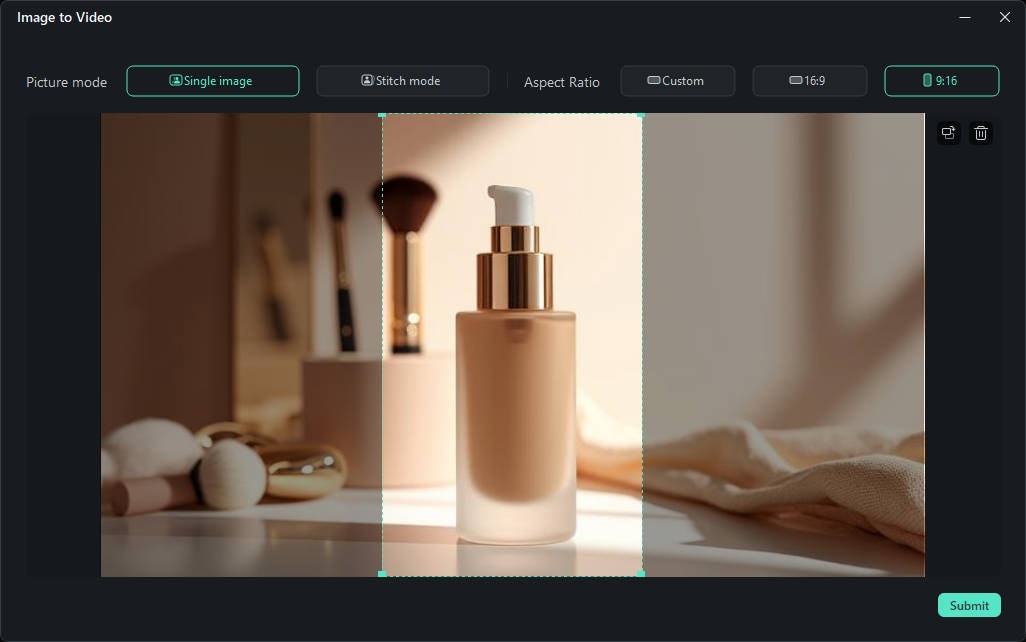Click the Submit button

coord(968,605)
